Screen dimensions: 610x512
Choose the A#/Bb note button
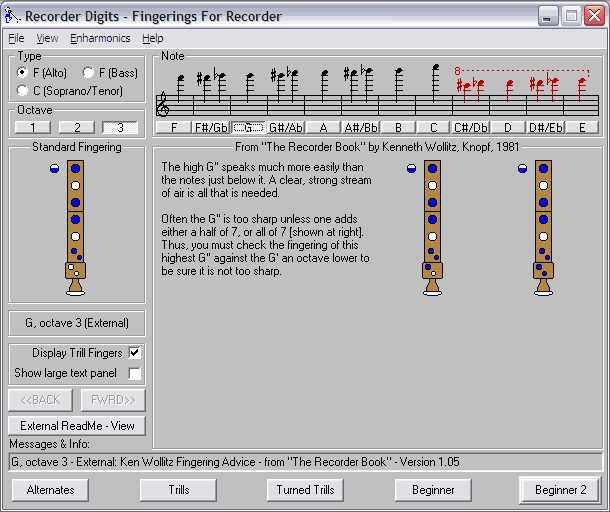[360, 128]
